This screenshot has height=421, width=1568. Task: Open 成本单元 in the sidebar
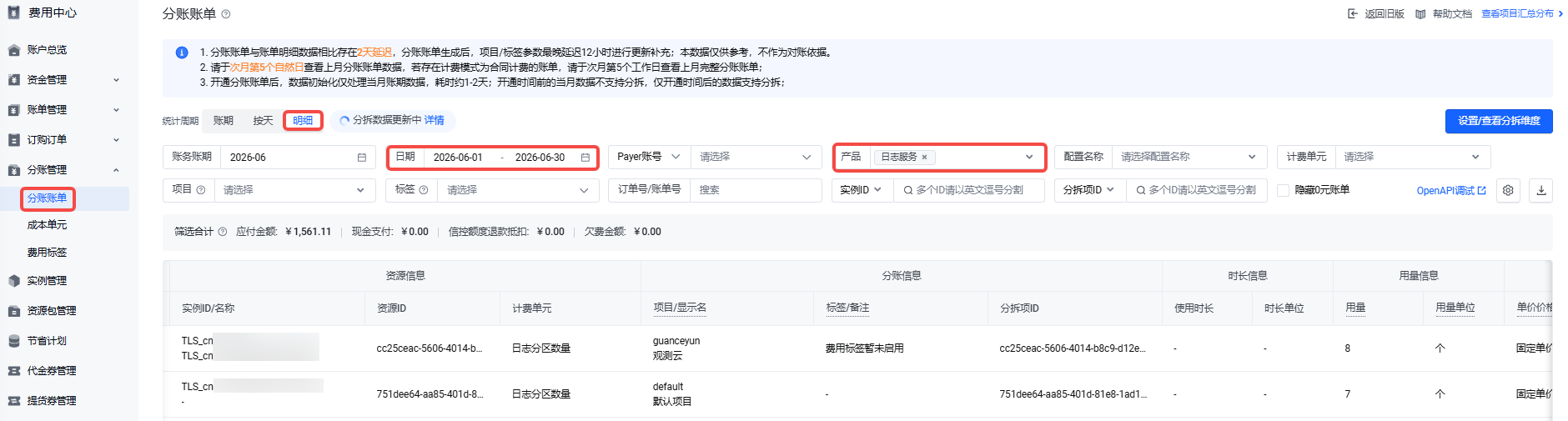(48, 225)
